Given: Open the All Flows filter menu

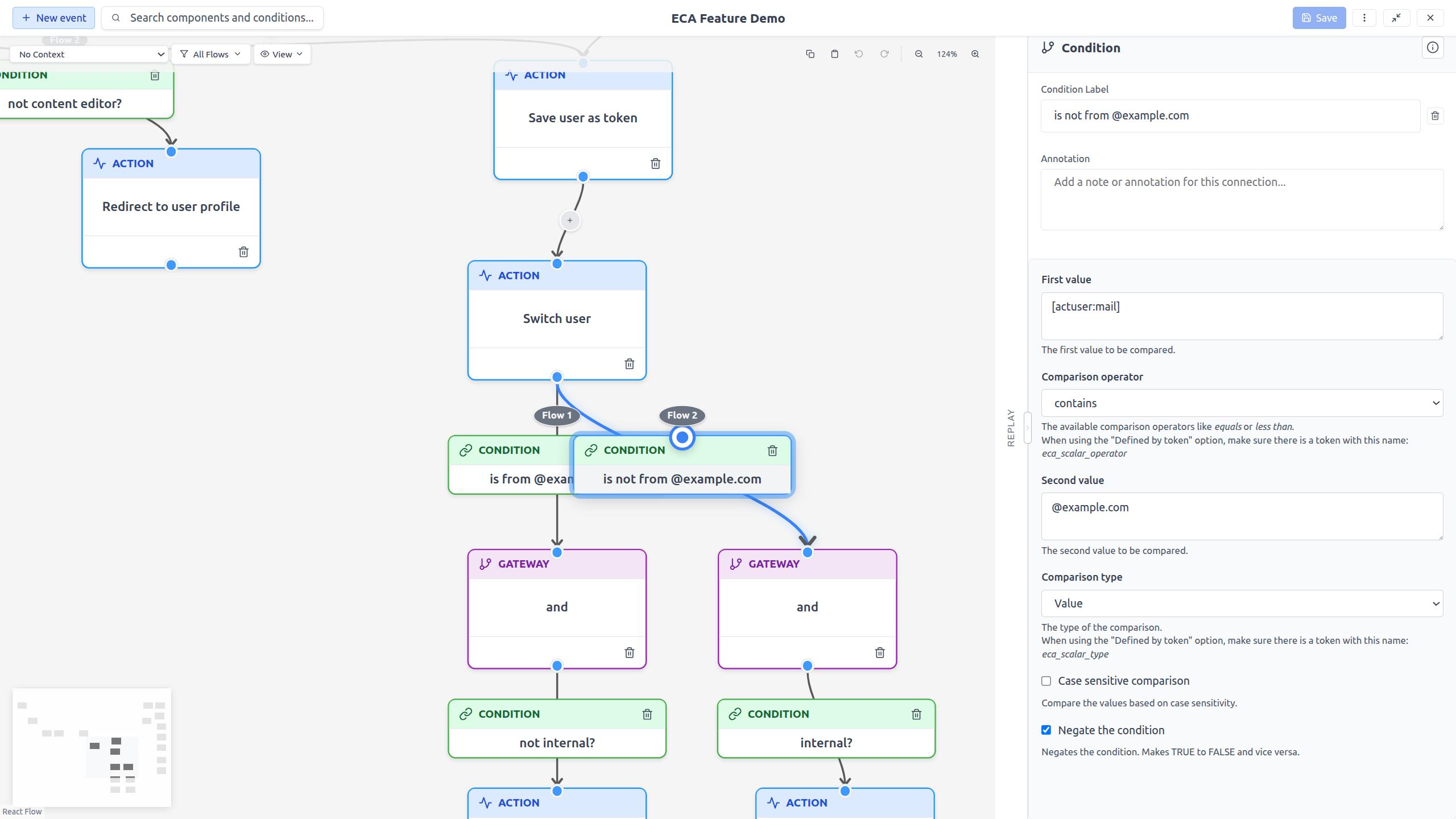Looking at the screenshot, I should (x=210, y=54).
